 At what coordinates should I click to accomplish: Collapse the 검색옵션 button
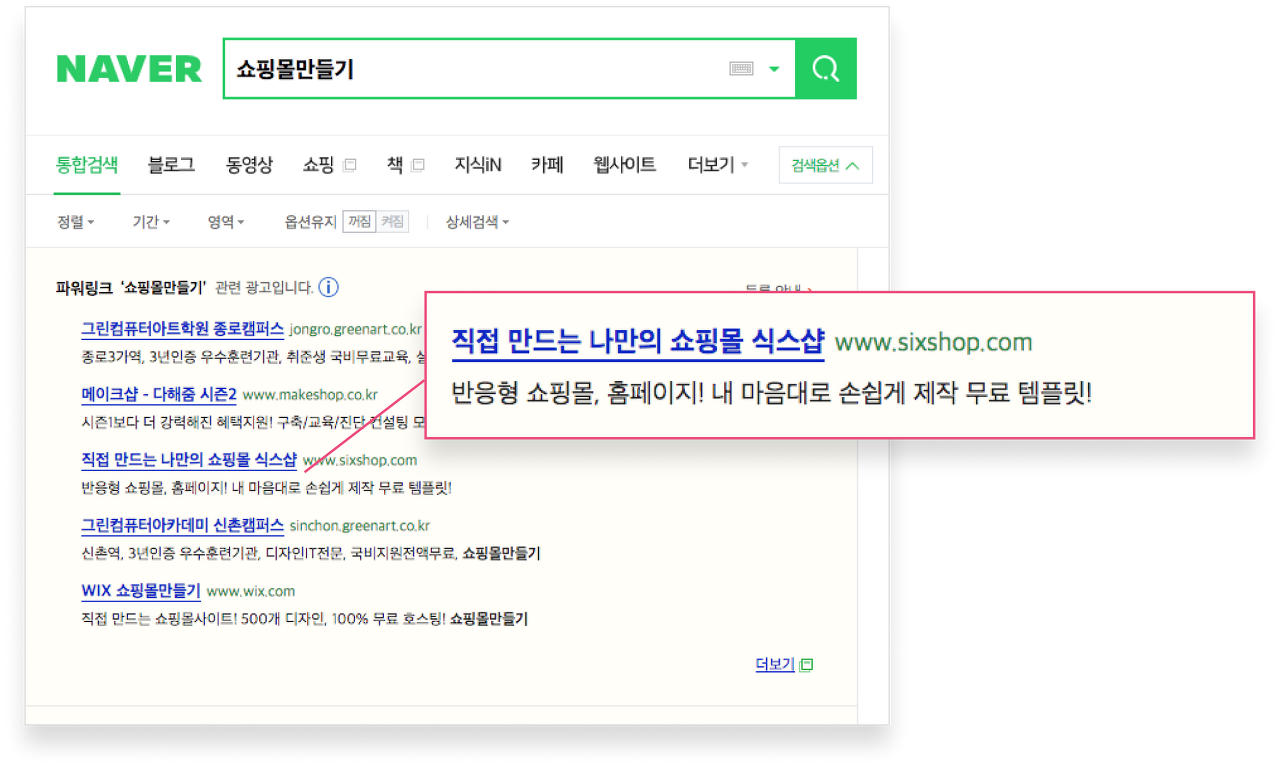coord(825,166)
